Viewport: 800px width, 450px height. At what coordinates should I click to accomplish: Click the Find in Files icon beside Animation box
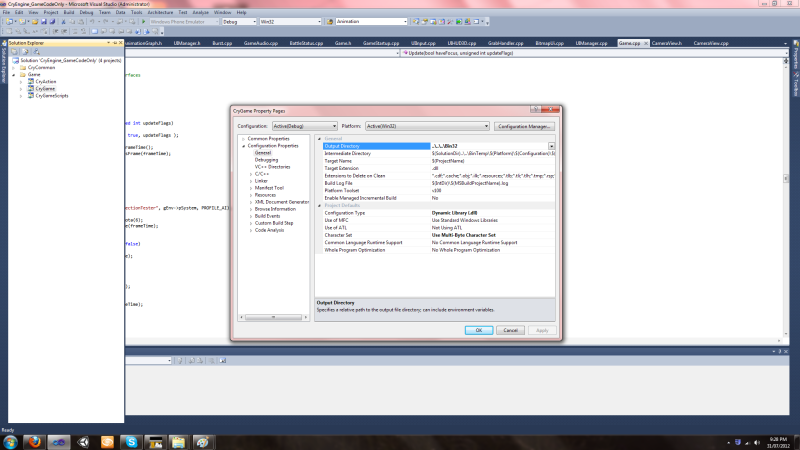(330, 21)
